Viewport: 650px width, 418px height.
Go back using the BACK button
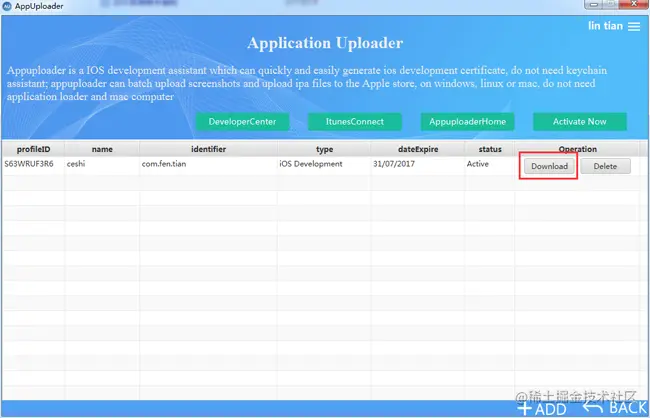(615, 408)
